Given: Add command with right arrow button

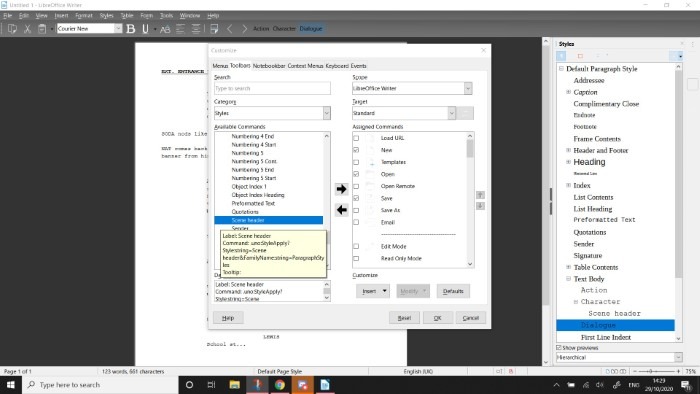Looking at the screenshot, I should (x=342, y=189).
